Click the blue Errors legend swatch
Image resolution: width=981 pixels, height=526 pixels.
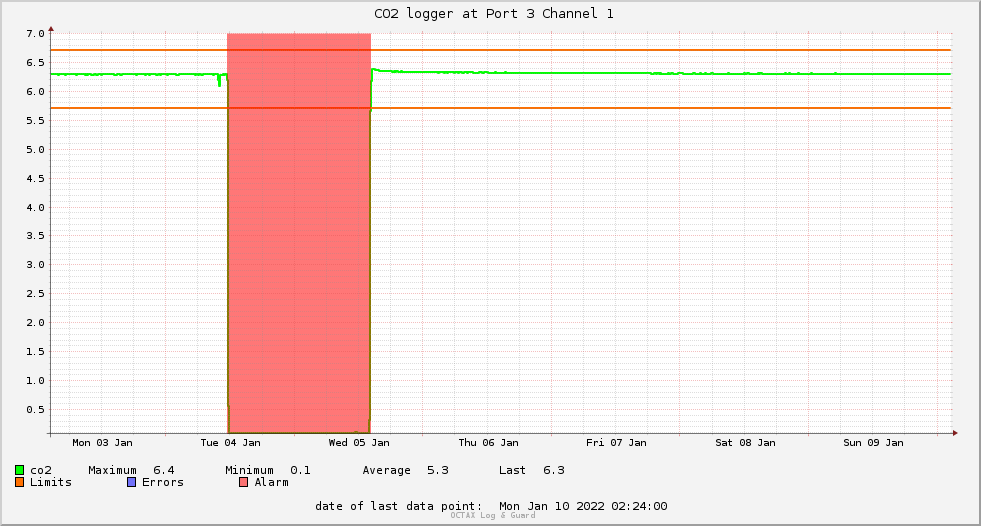coord(131,482)
